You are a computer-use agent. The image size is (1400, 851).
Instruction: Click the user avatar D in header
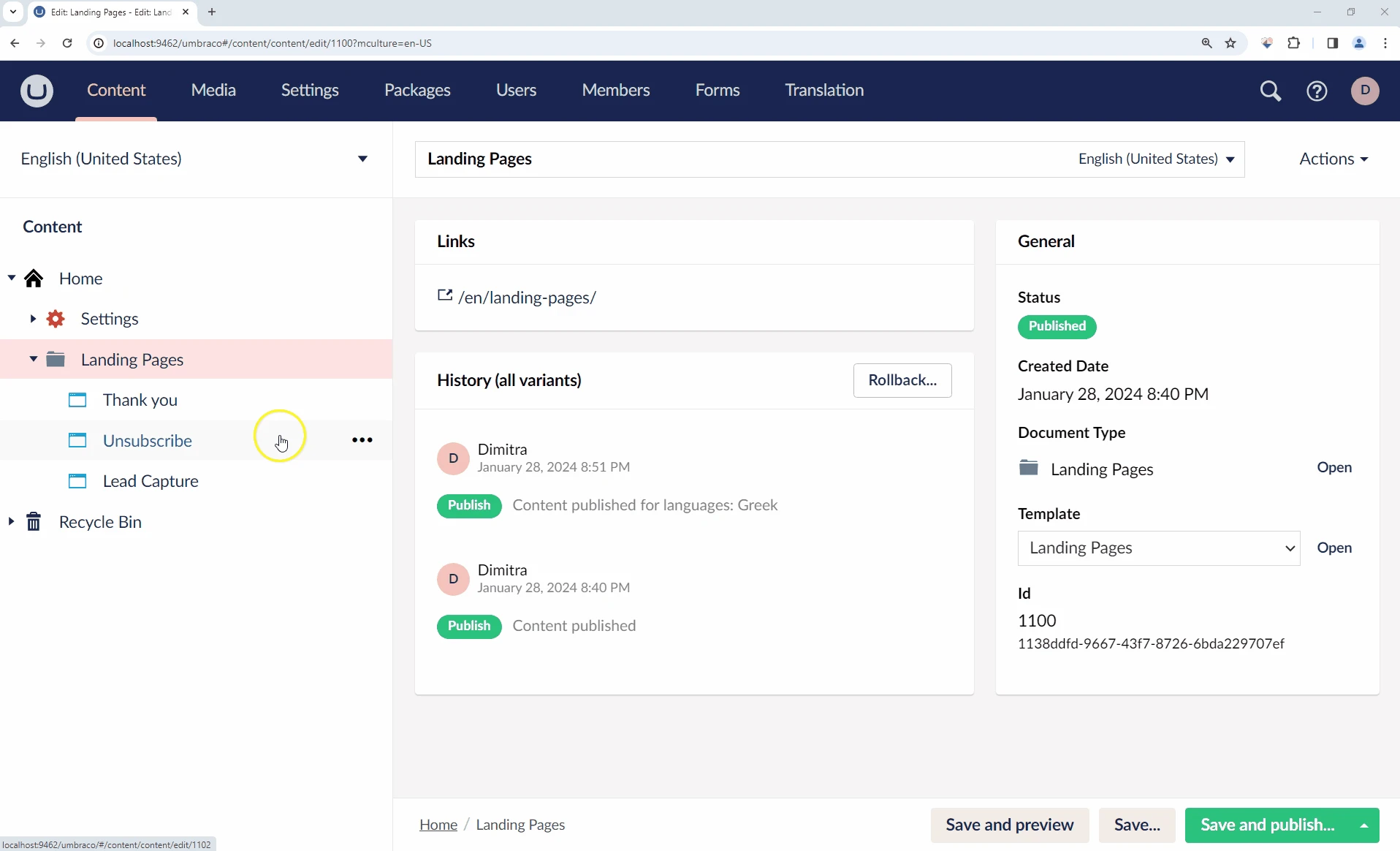tap(1365, 91)
